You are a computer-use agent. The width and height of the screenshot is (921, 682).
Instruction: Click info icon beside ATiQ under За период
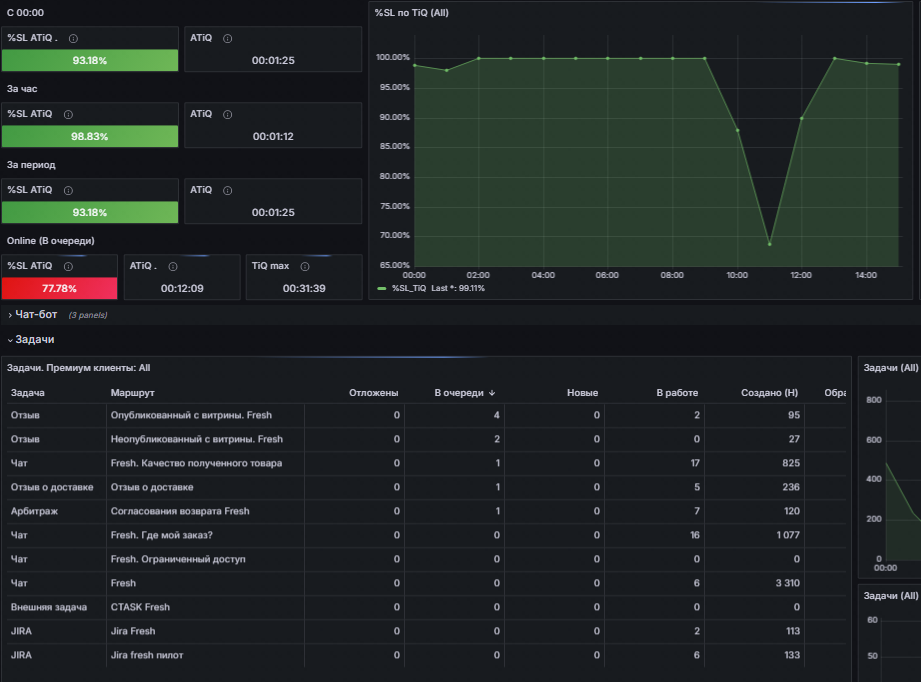(x=227, y=190)
